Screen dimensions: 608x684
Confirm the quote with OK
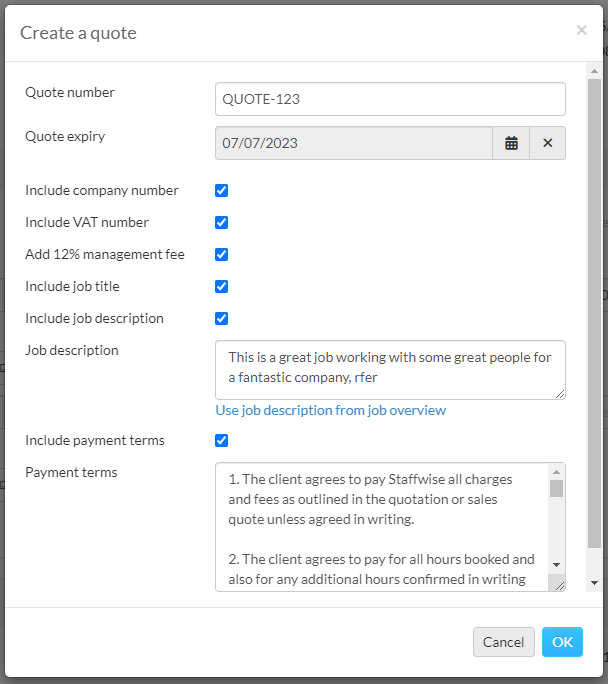point(562,642)
